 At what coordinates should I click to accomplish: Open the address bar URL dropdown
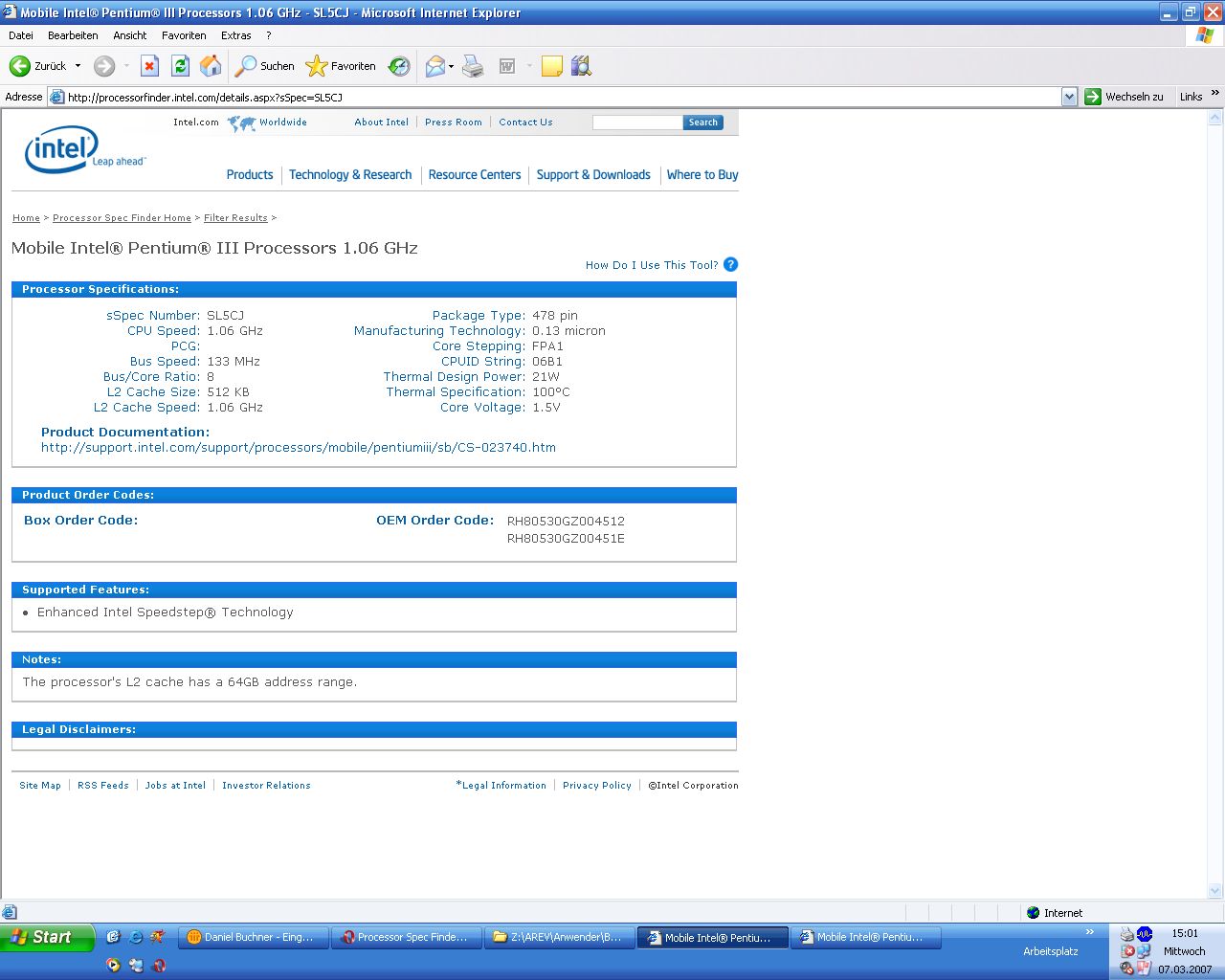(x=1069, y=97)
